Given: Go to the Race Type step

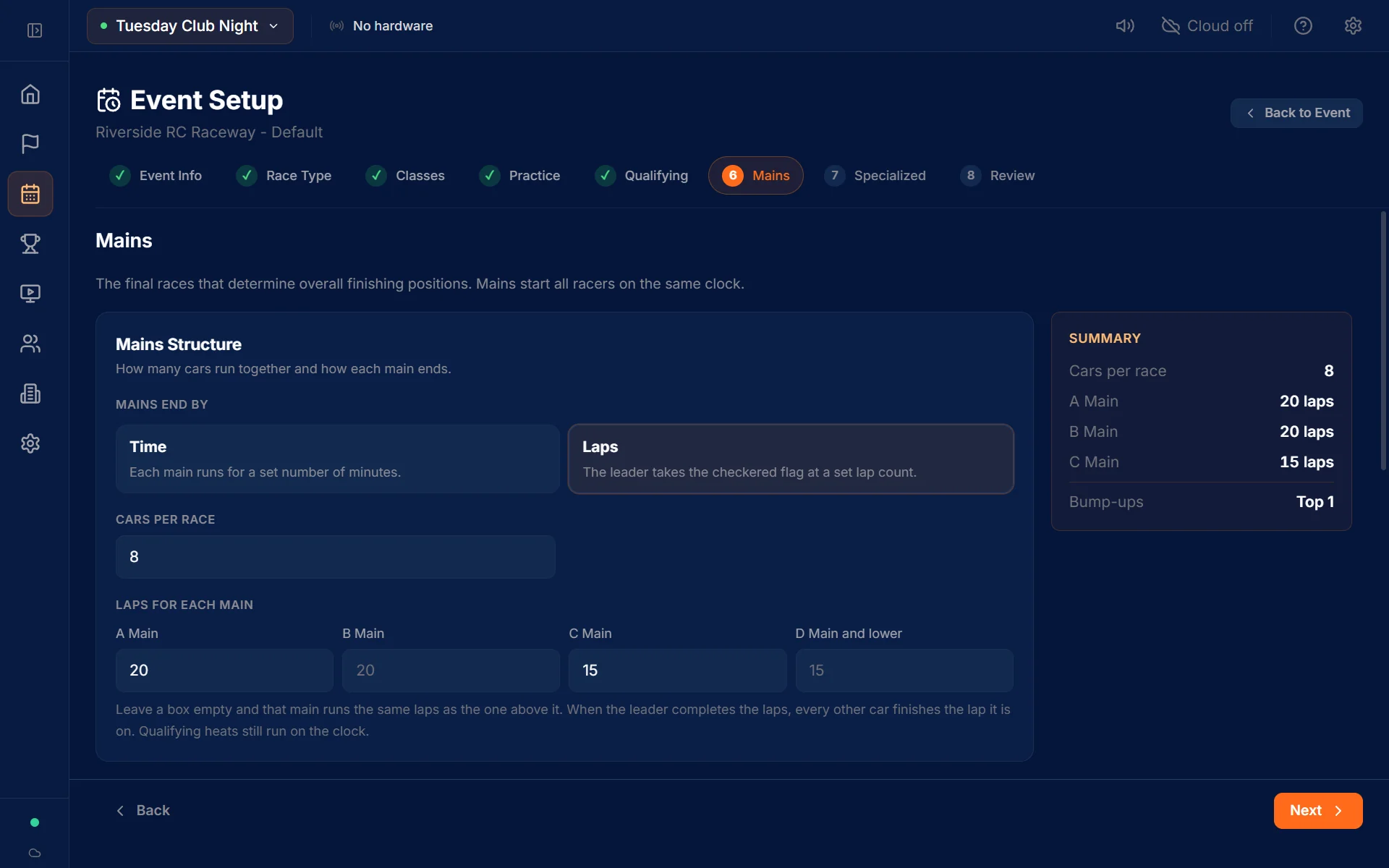Looking at the screenshot, I should pos(284,176).
